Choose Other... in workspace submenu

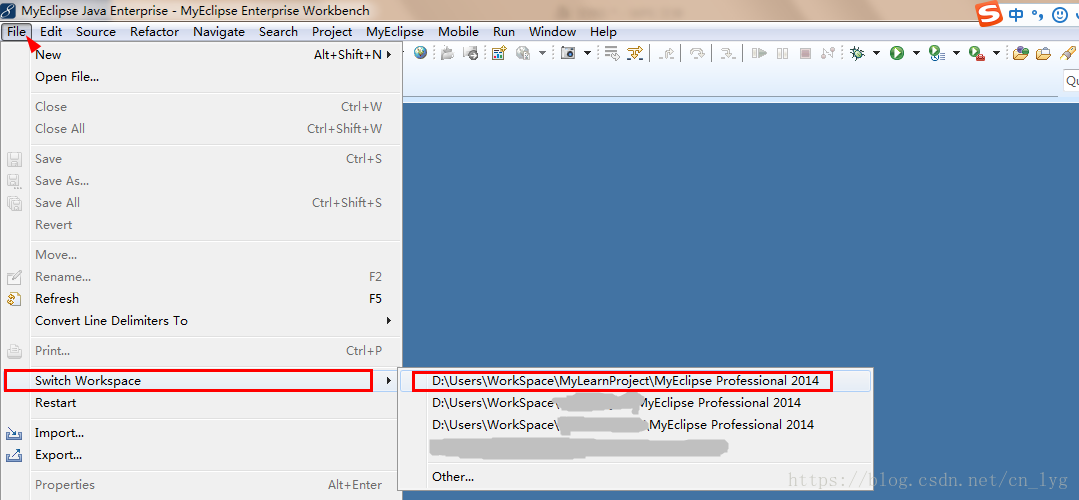click(636, 477)
